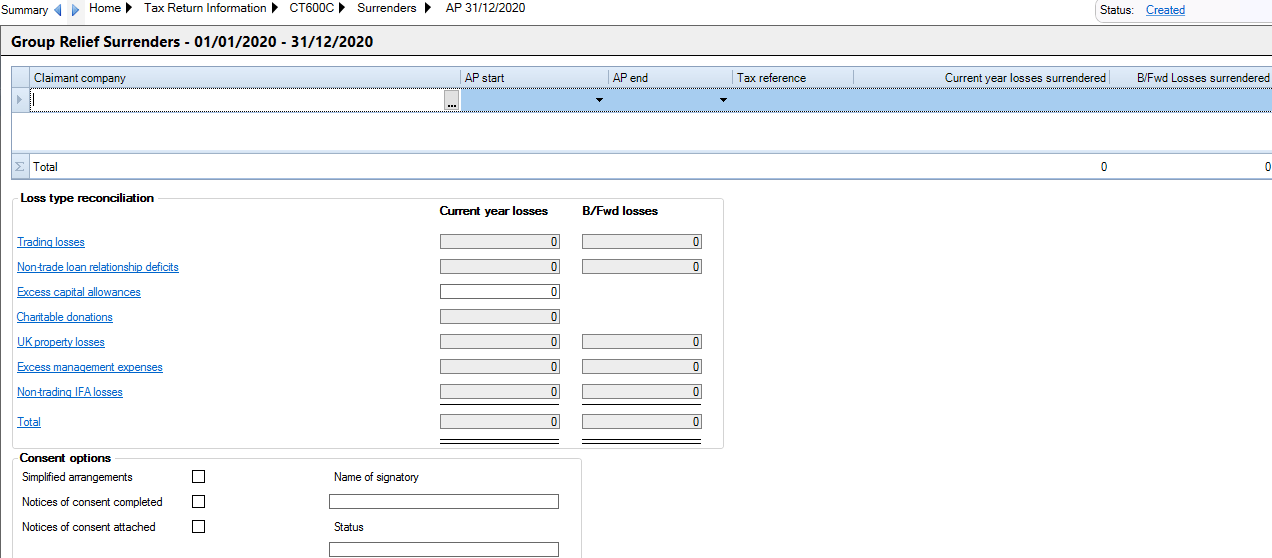Image resolution: width=1272 pixels, height=558 pixels.
Task: Open the AP start date dropdown
Action: [x=599, y=100]
